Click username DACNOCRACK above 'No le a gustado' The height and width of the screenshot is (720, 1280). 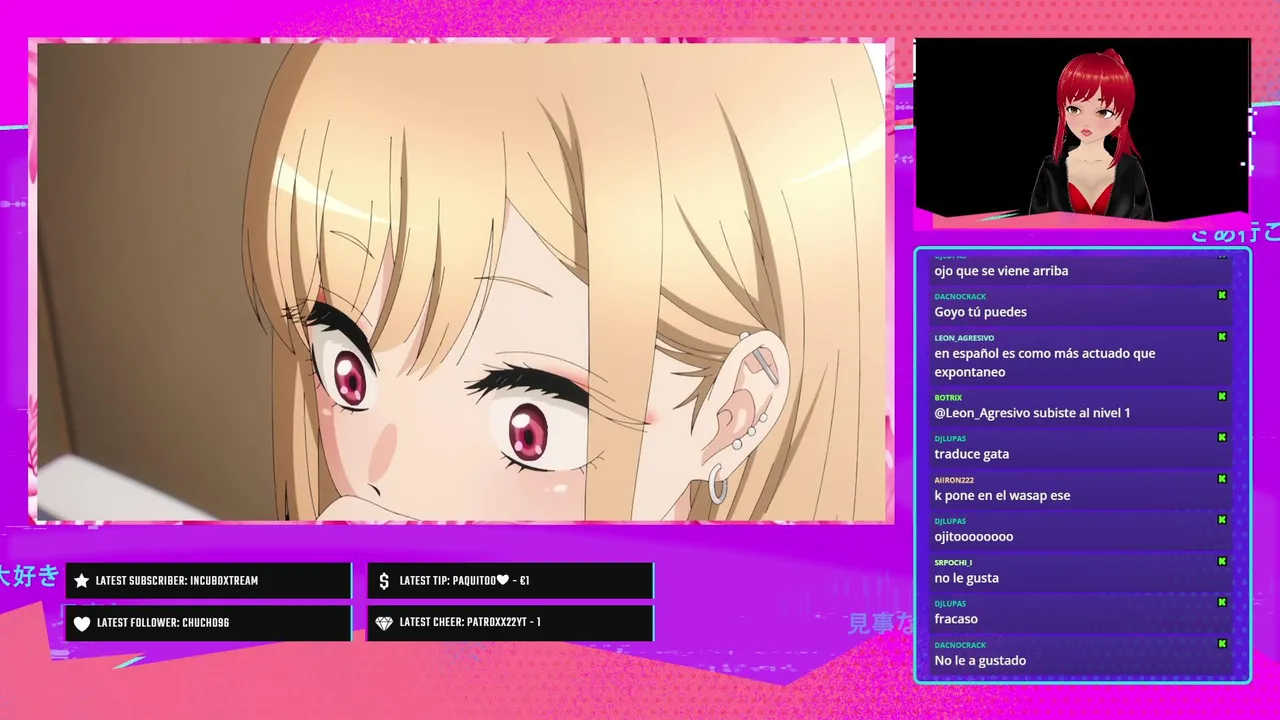click(x=960, y=645)
